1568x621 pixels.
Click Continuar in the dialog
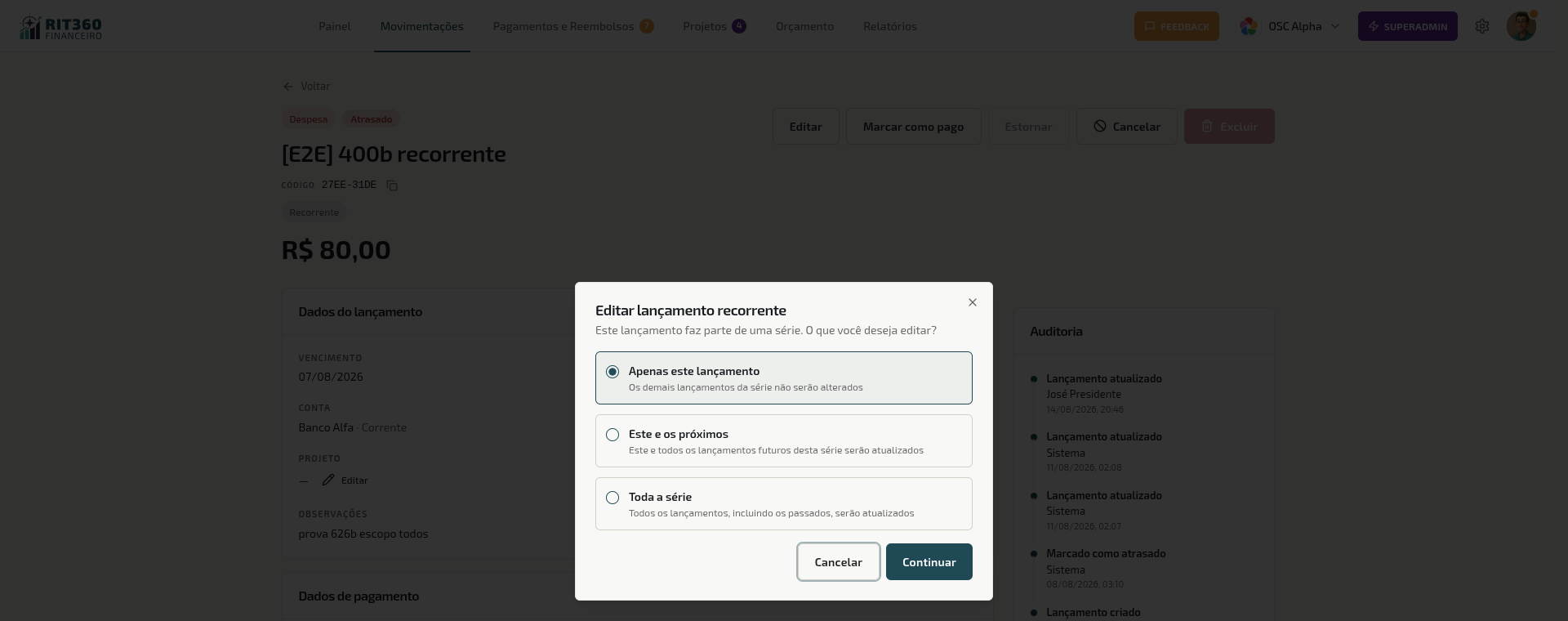[929, 562]
